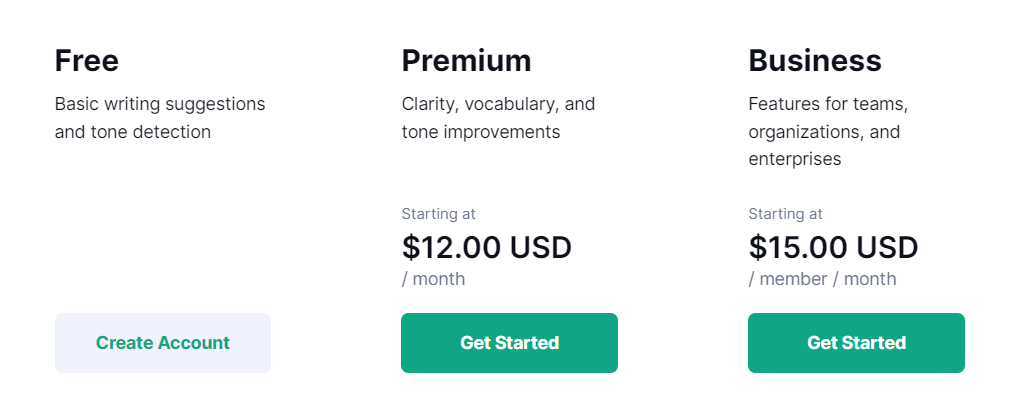This screenshot has width=1018, height=408.
Task: Click the "Features for teams," text line
Action: [x=827, y=103]
